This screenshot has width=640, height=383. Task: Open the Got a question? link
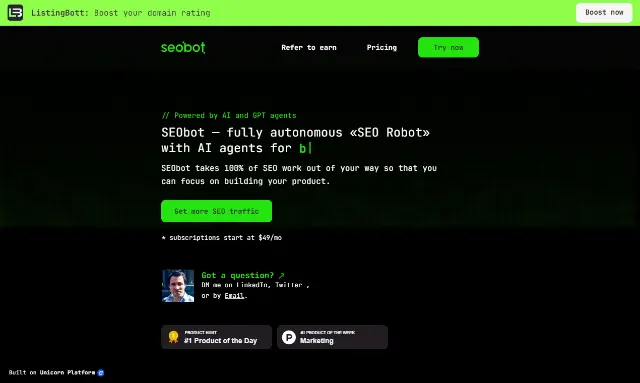pyautogui.click(x=238, y=276)
